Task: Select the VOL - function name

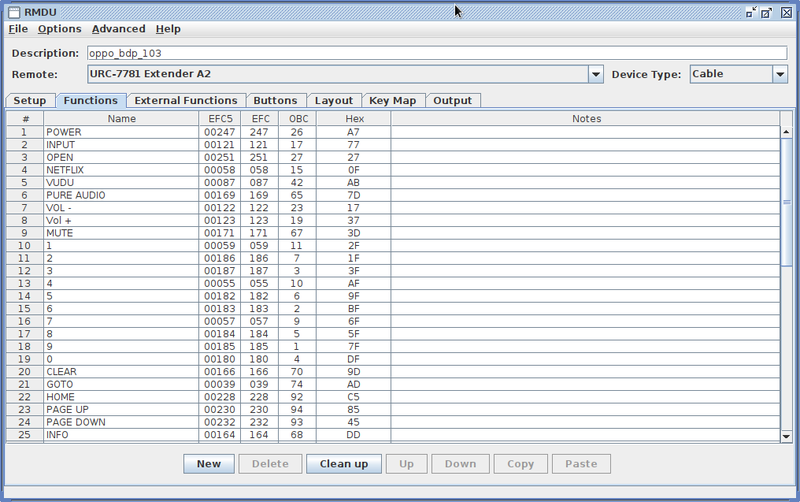Action: [x=121, y=208]
